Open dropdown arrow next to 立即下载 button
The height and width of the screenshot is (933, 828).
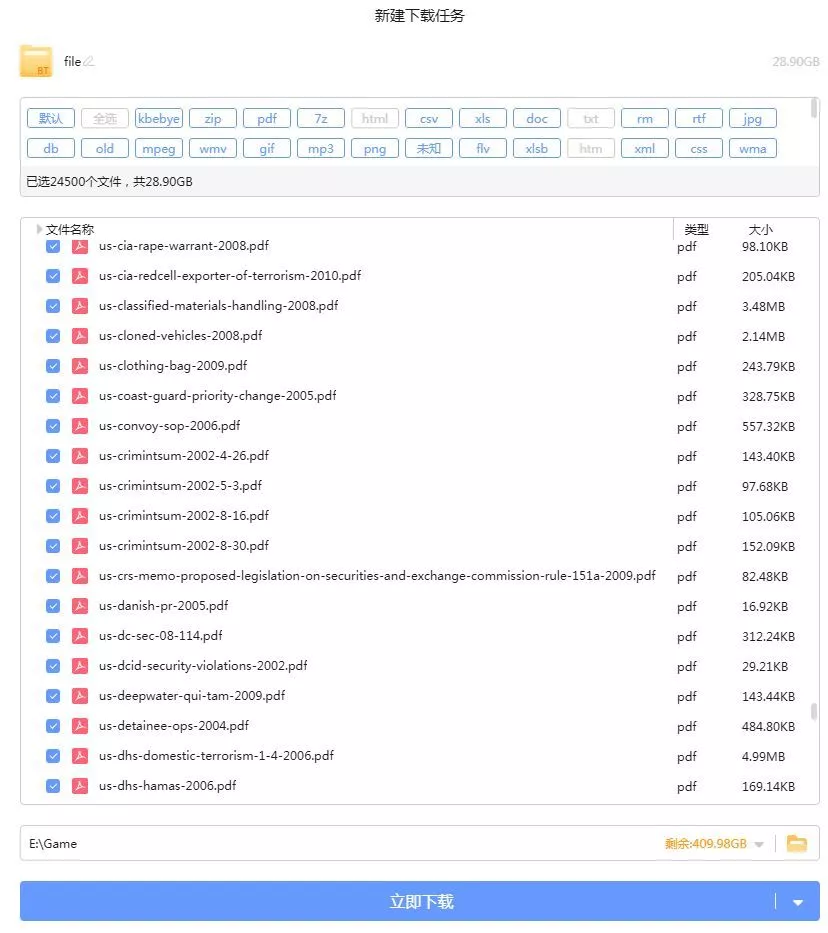(797, 902)
